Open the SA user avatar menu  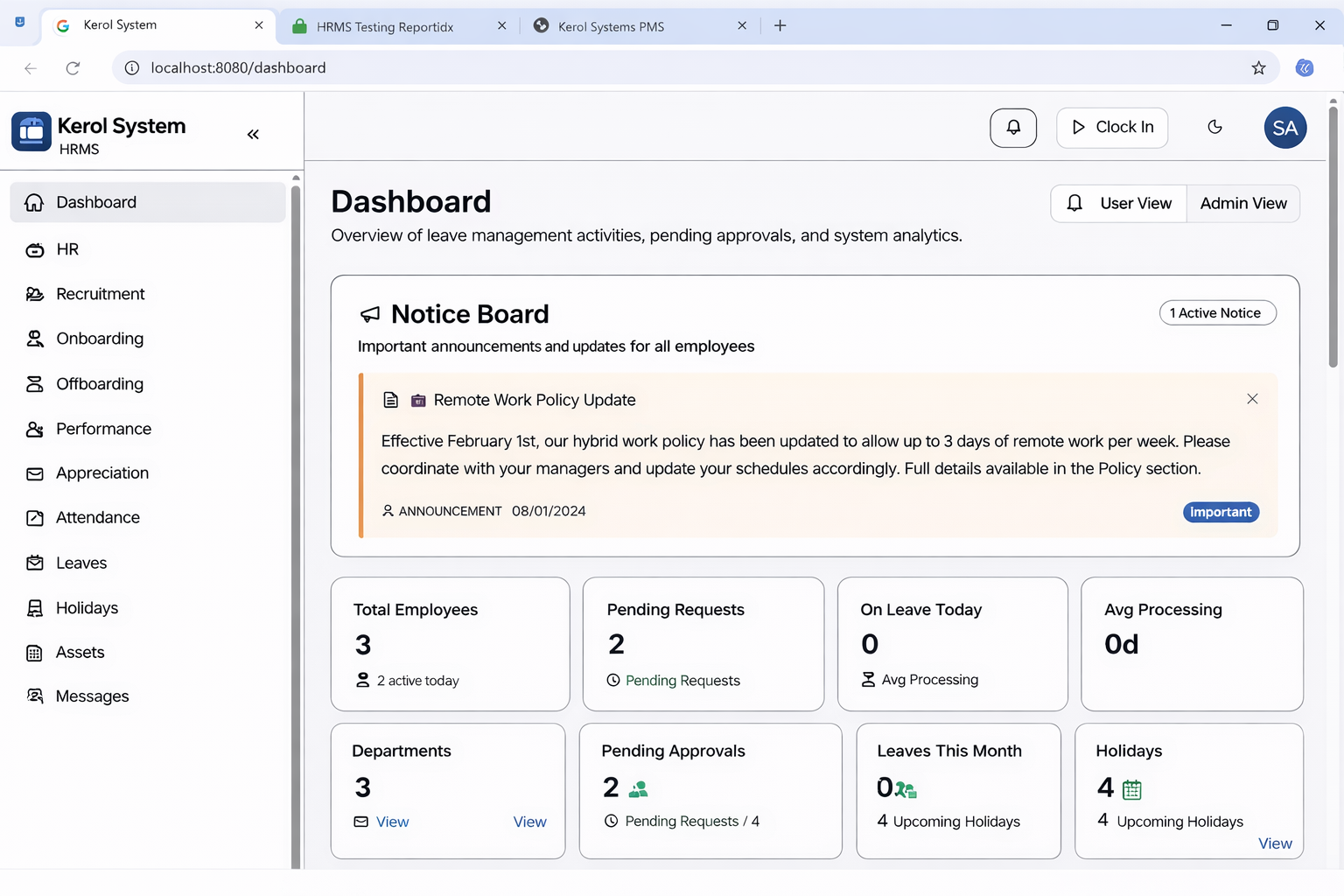[x=1284, y=128]
